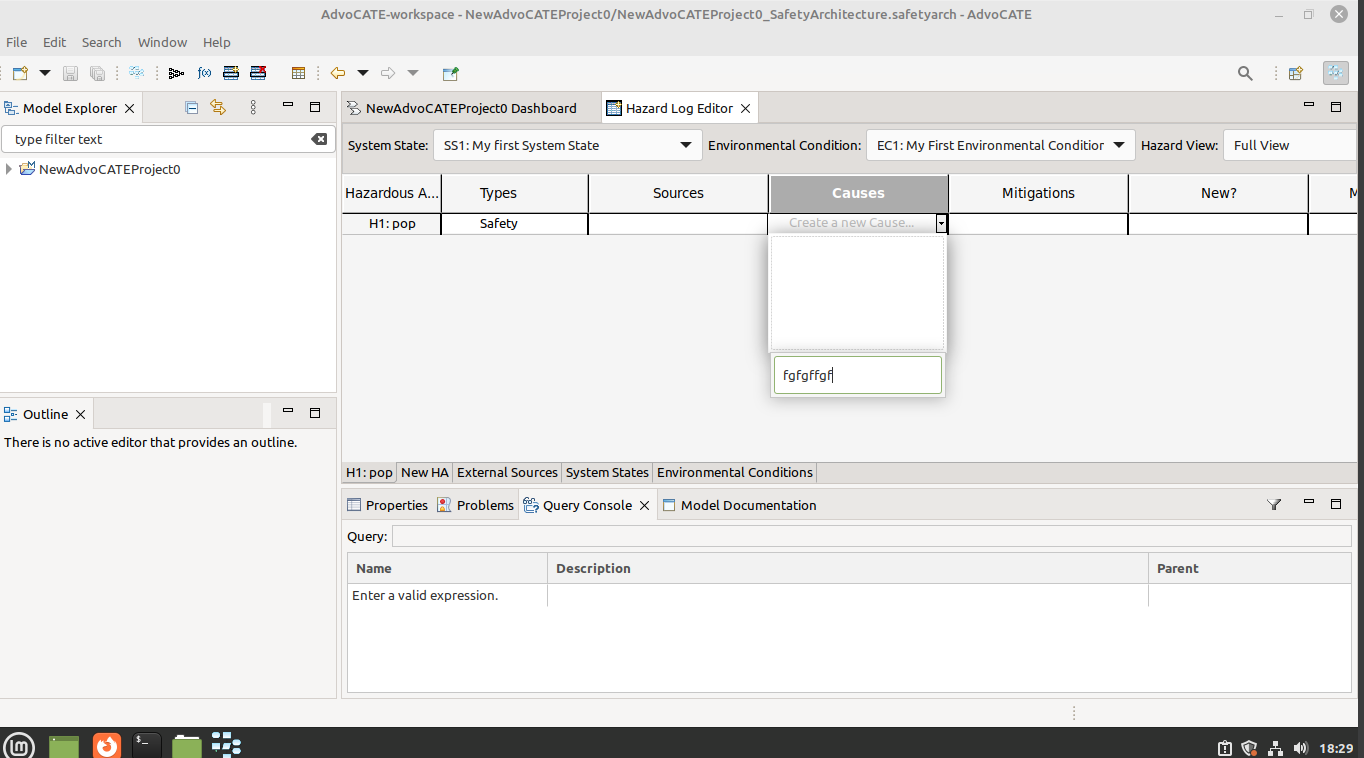The height and width of the screenshot is (758, 1364).
Task: Click the Pin Editor toolbar icon
Action: point(451,73)
